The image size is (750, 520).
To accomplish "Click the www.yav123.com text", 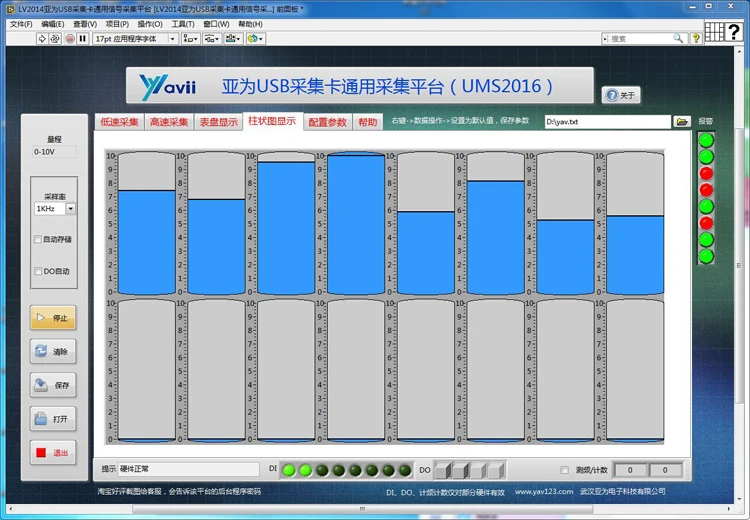I will tap(544, 491).
